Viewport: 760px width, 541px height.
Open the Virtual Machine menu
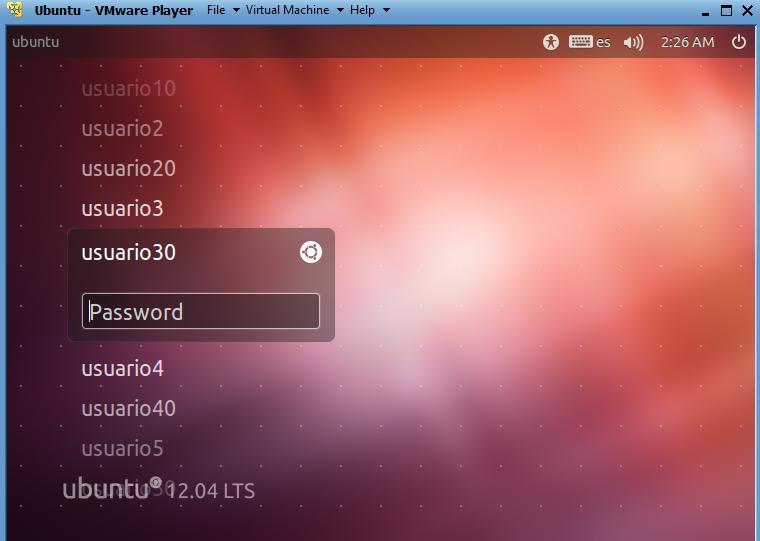click(x=287, y=10)
